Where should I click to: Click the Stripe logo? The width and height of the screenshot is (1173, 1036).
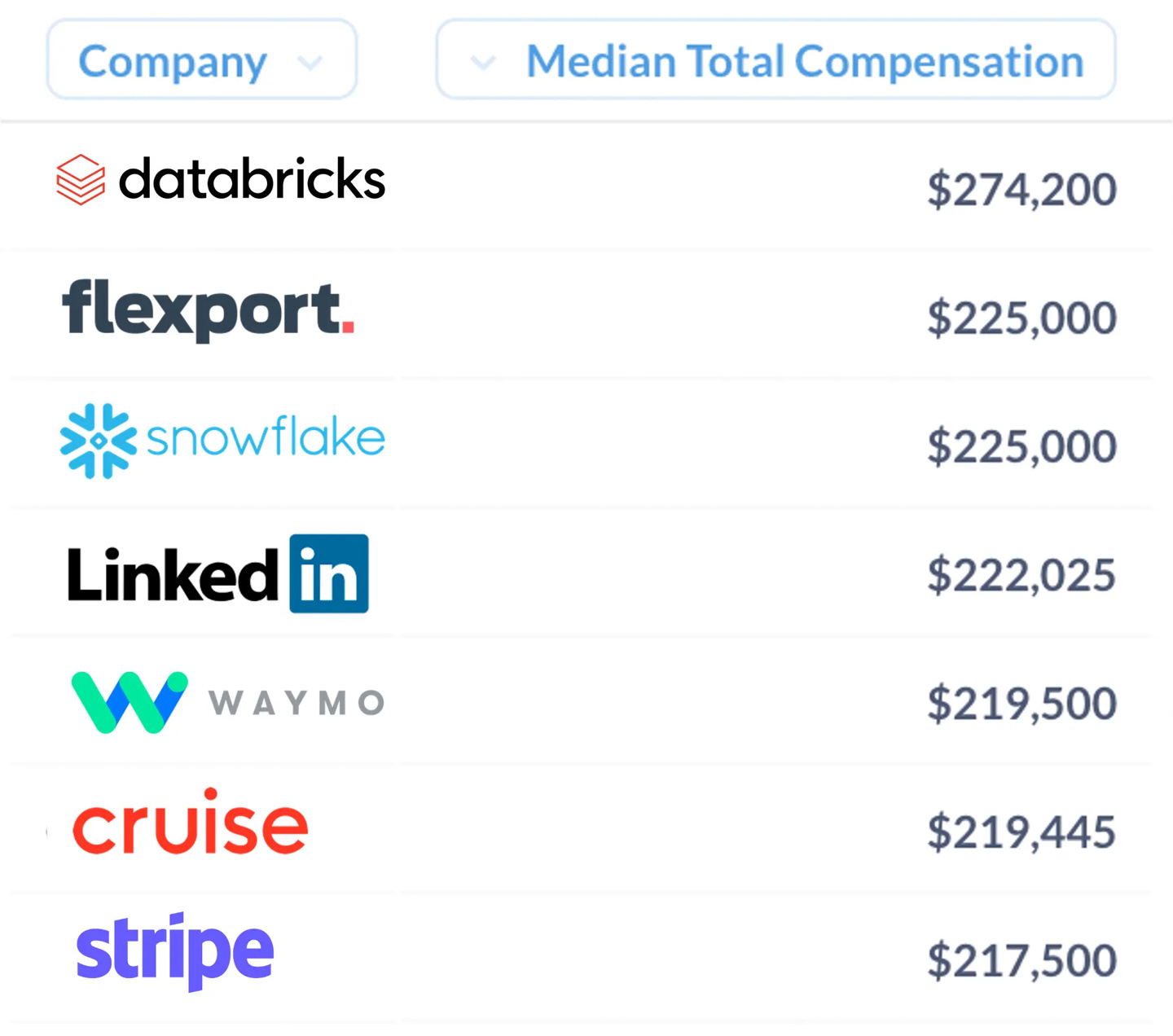(174, 950)
